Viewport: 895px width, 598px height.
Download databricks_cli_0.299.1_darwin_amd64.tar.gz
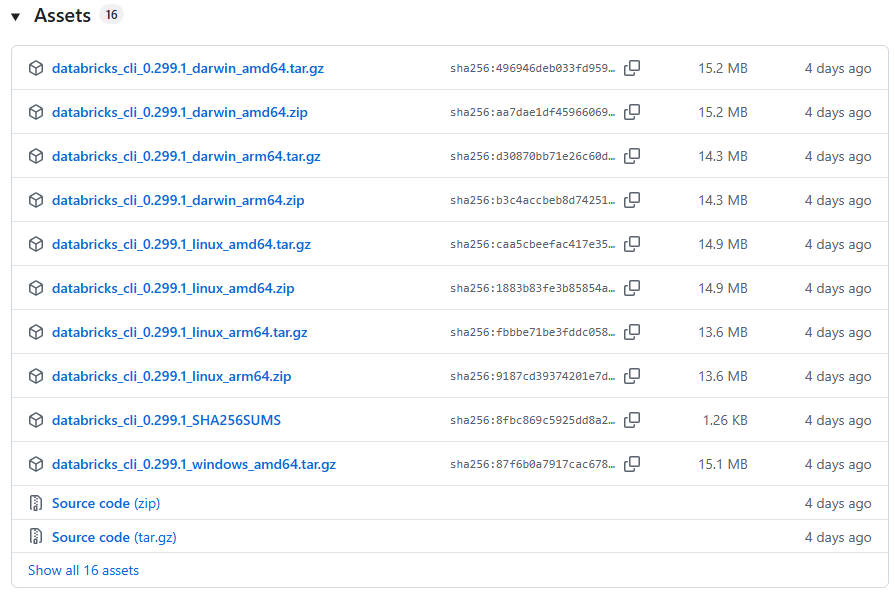click(x=188, y=68)
